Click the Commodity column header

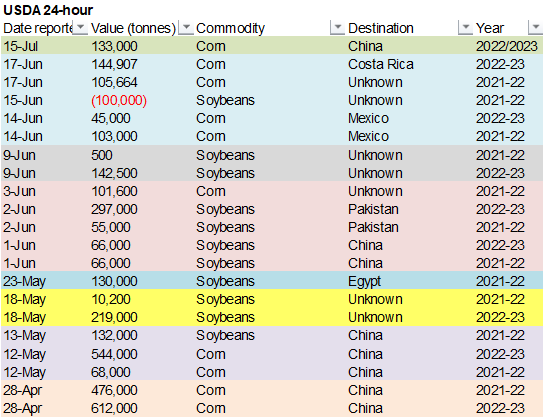tap(230, 28)
